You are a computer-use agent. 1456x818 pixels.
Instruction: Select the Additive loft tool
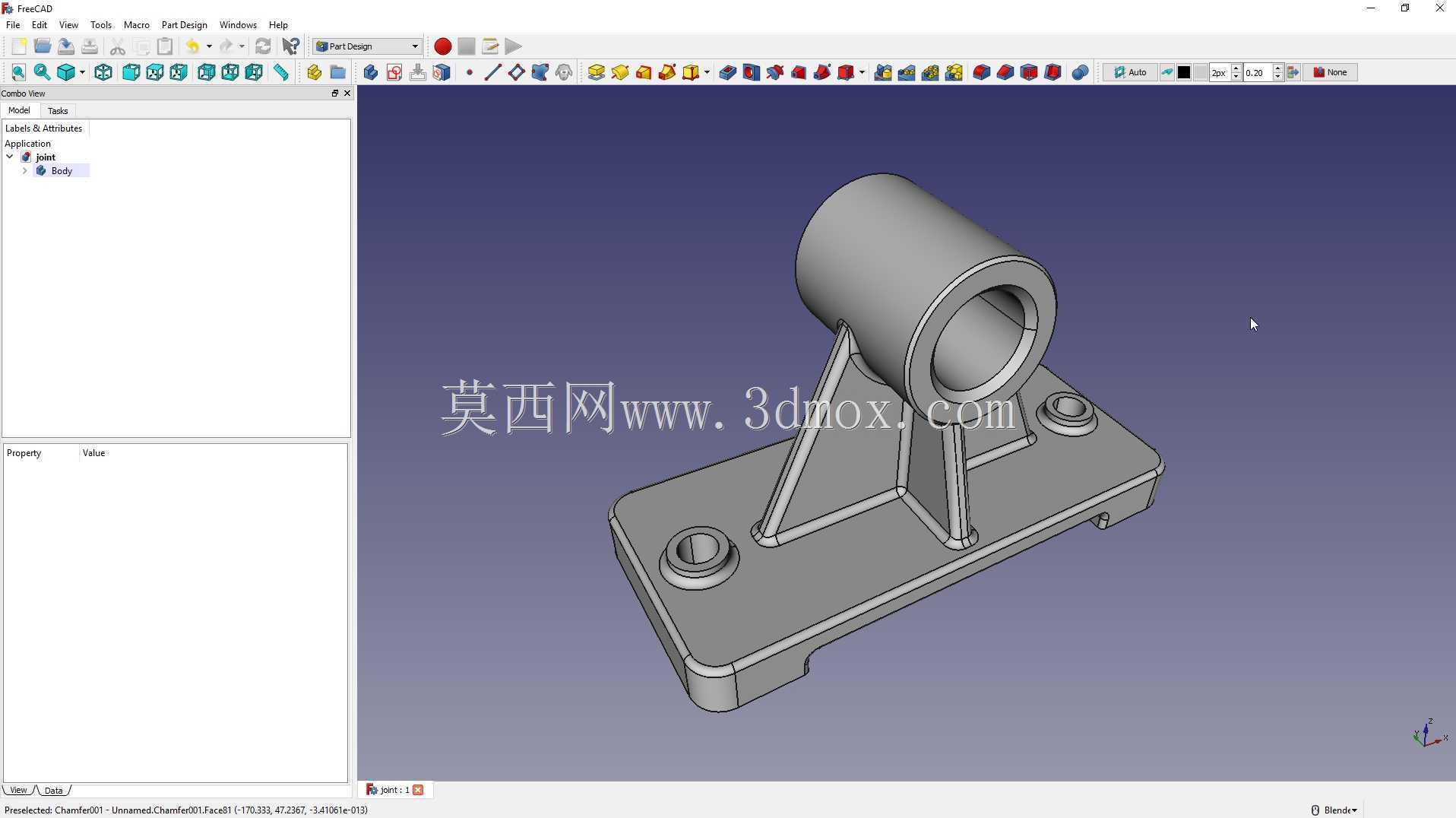point(644,72)
